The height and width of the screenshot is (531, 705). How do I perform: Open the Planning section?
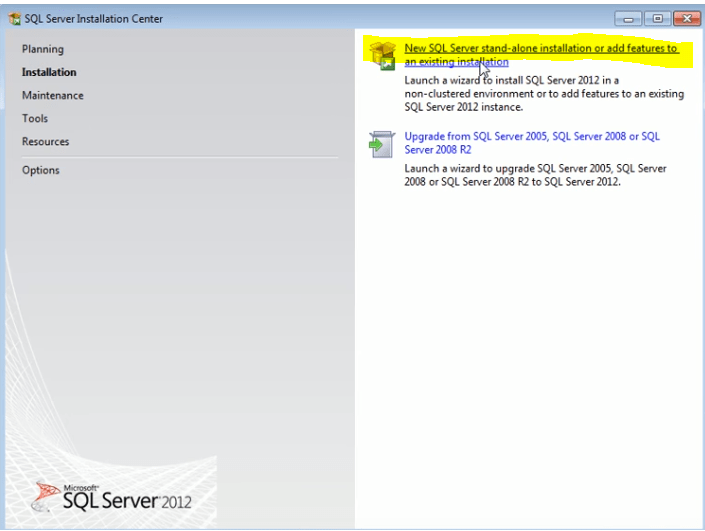pyautogui.click(x=43, y=49)
